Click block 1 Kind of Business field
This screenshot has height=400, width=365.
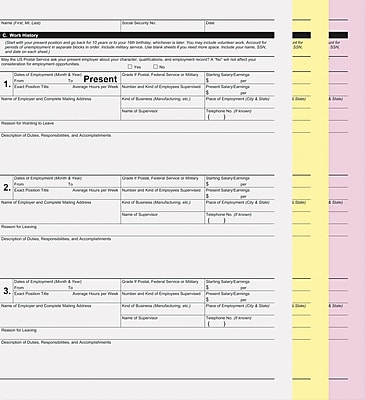click(x=162, y=102)
